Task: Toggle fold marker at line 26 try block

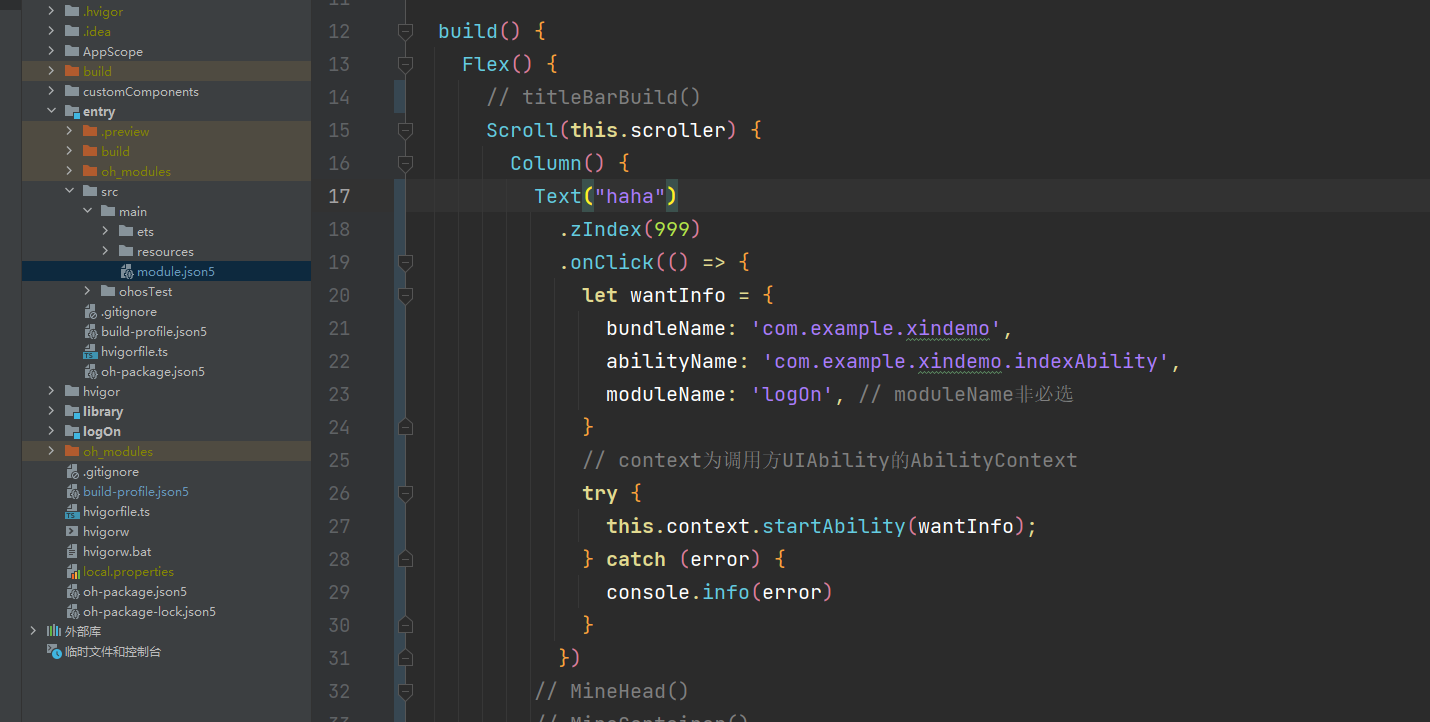Action: pos(405,494)
